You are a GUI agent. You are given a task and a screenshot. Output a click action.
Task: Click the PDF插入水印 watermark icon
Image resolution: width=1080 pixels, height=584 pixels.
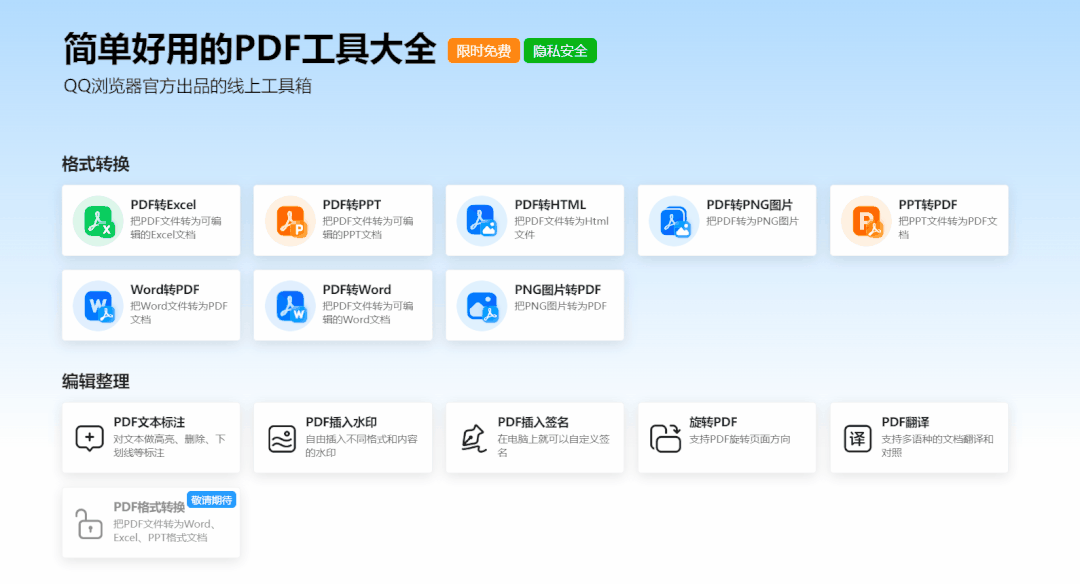(x=282, y=438)
